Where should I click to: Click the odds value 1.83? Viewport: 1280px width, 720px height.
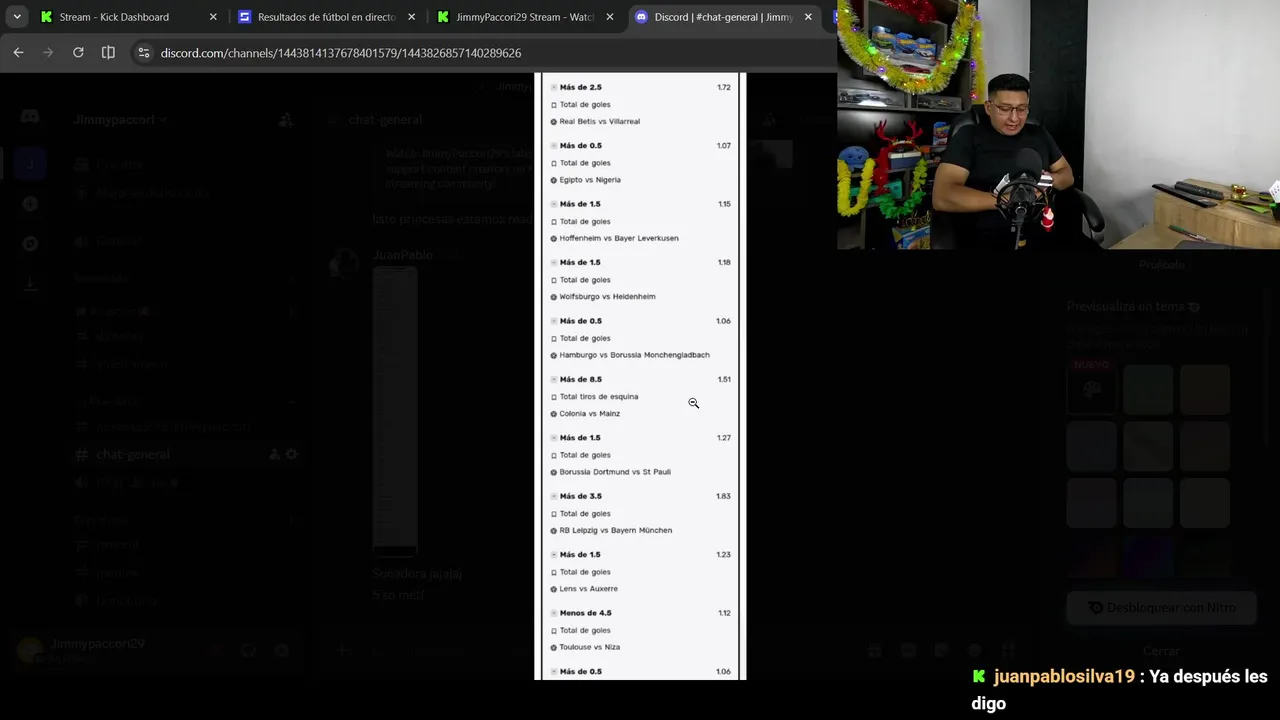(x=724, y=496)
